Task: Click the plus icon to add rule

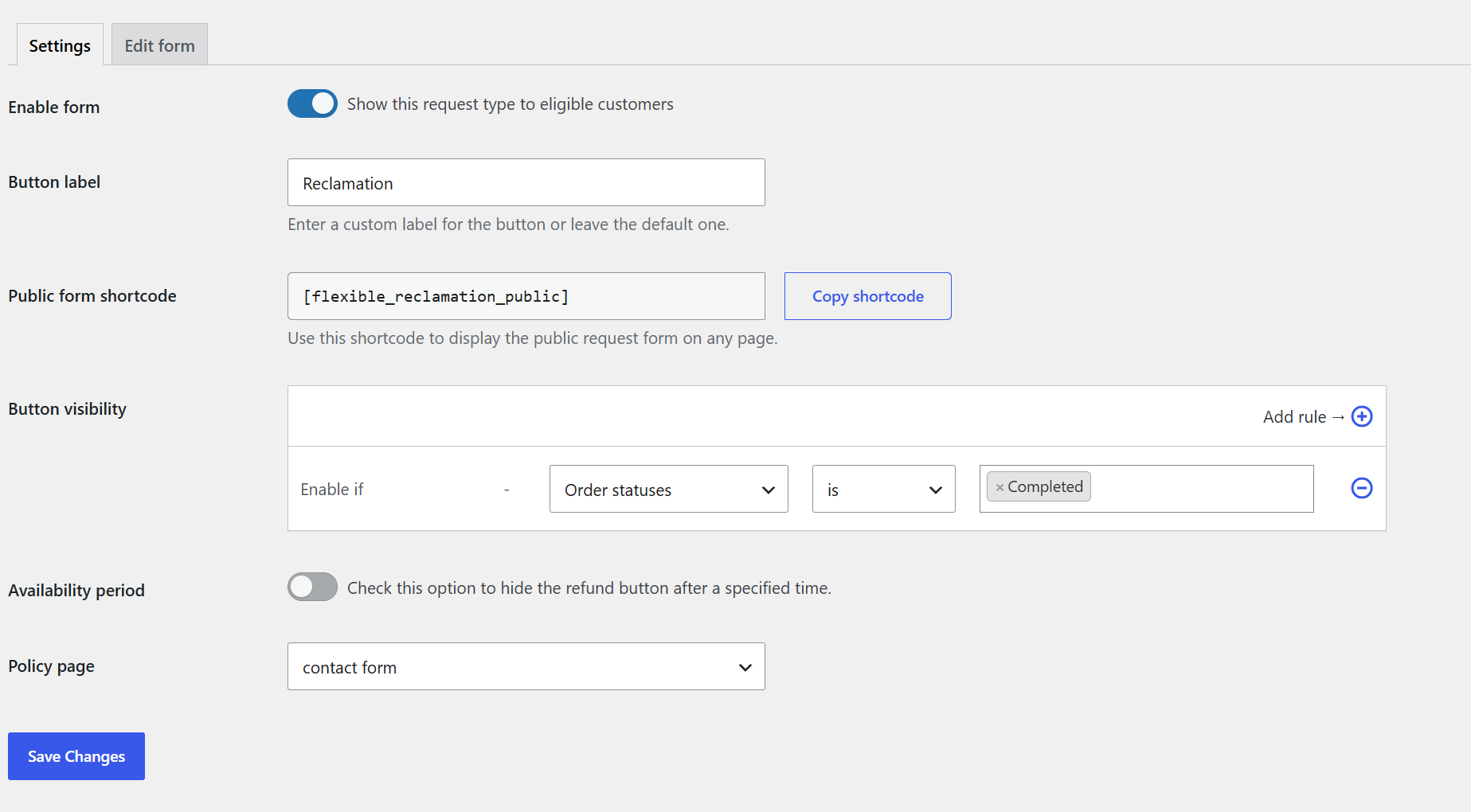Action: 1362,416
